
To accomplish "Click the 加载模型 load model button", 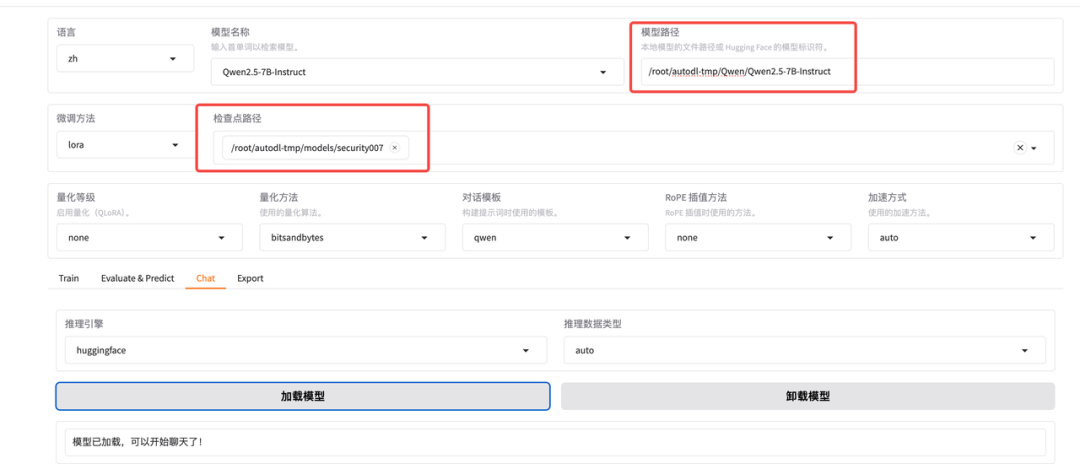I will [302, 397].
